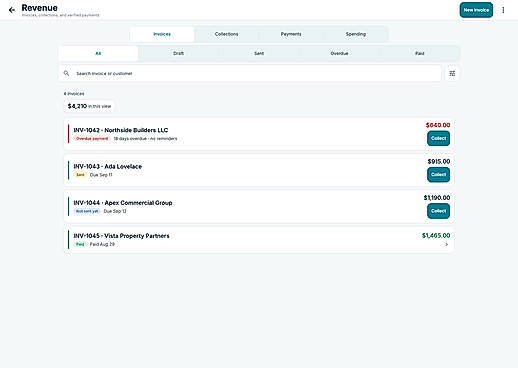
Task: Click the $640.00 amount
Action: (x=438, y=125)
